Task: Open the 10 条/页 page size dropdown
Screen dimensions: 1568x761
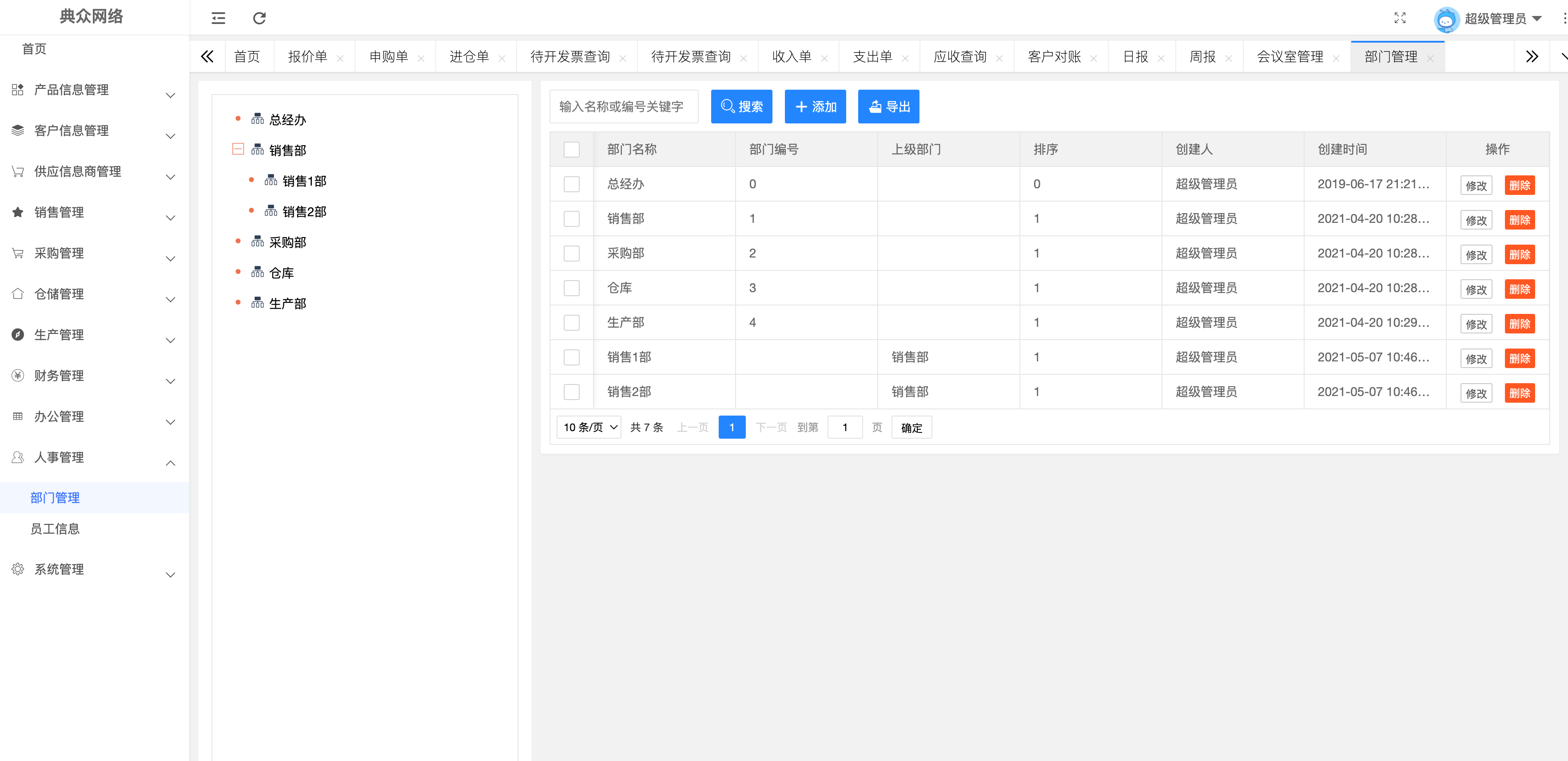Action: (589, 427)
